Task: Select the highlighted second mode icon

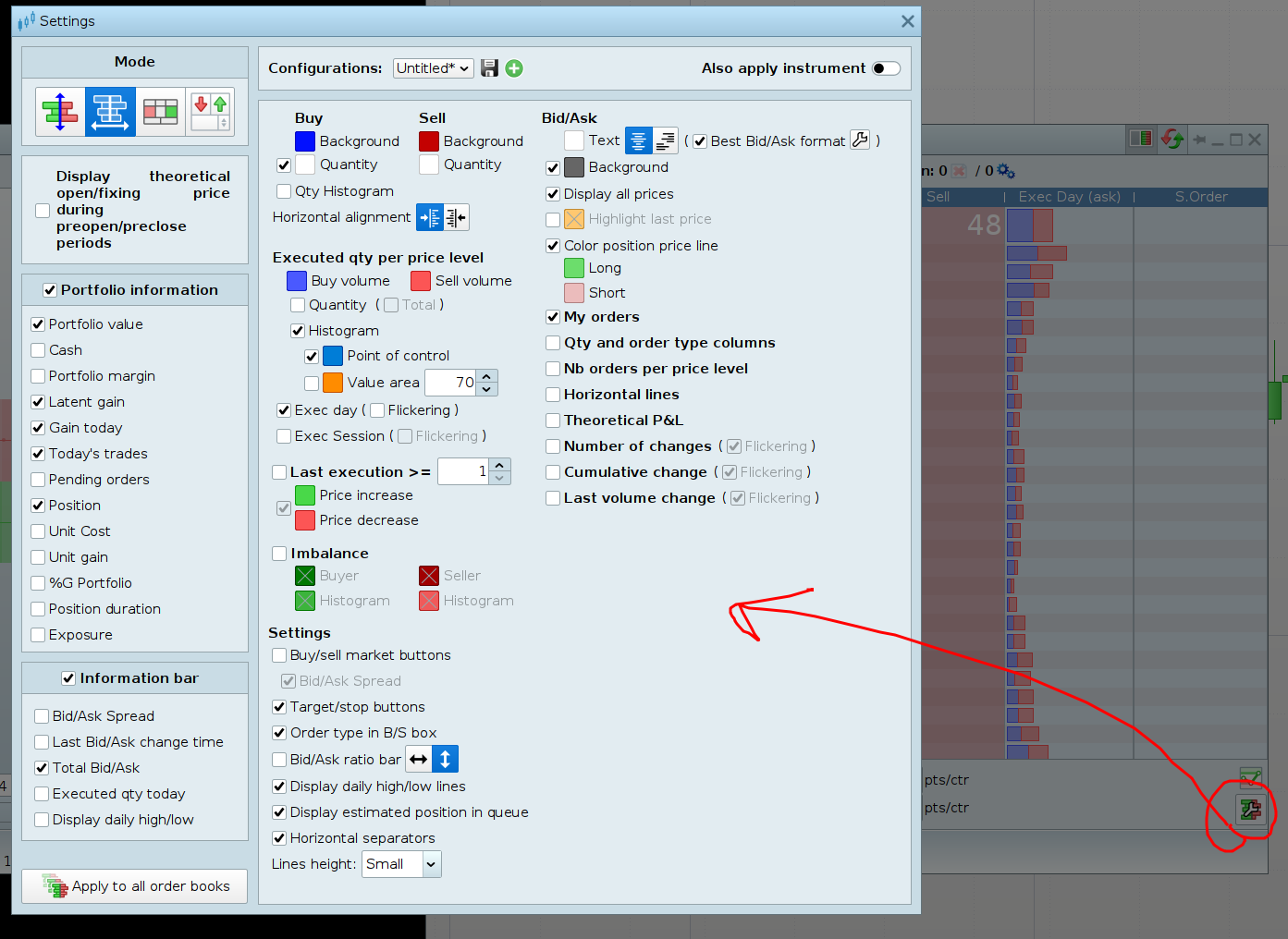Action: click(x=110, y=112)
